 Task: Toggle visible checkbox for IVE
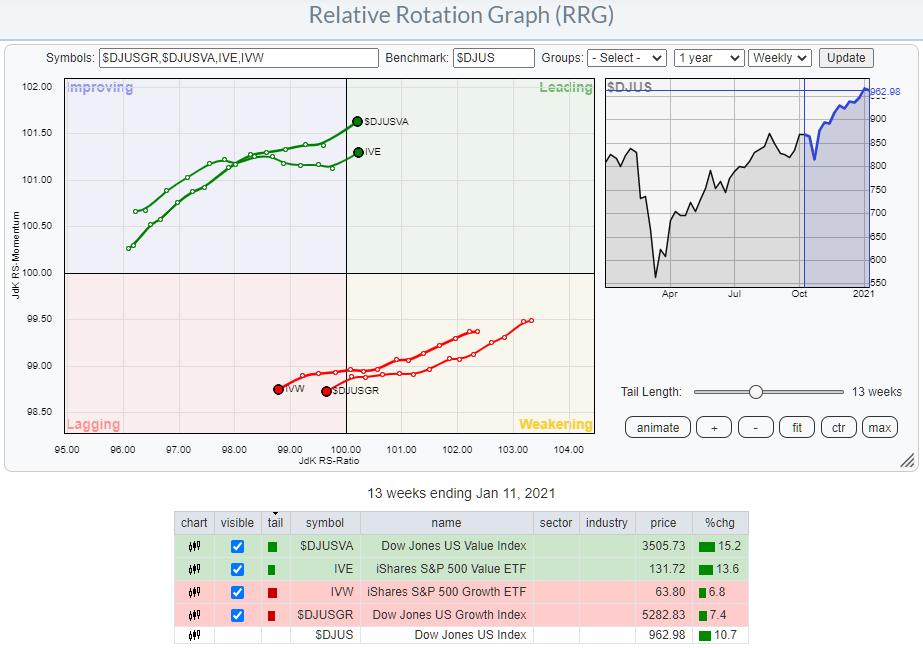(237, 569)
